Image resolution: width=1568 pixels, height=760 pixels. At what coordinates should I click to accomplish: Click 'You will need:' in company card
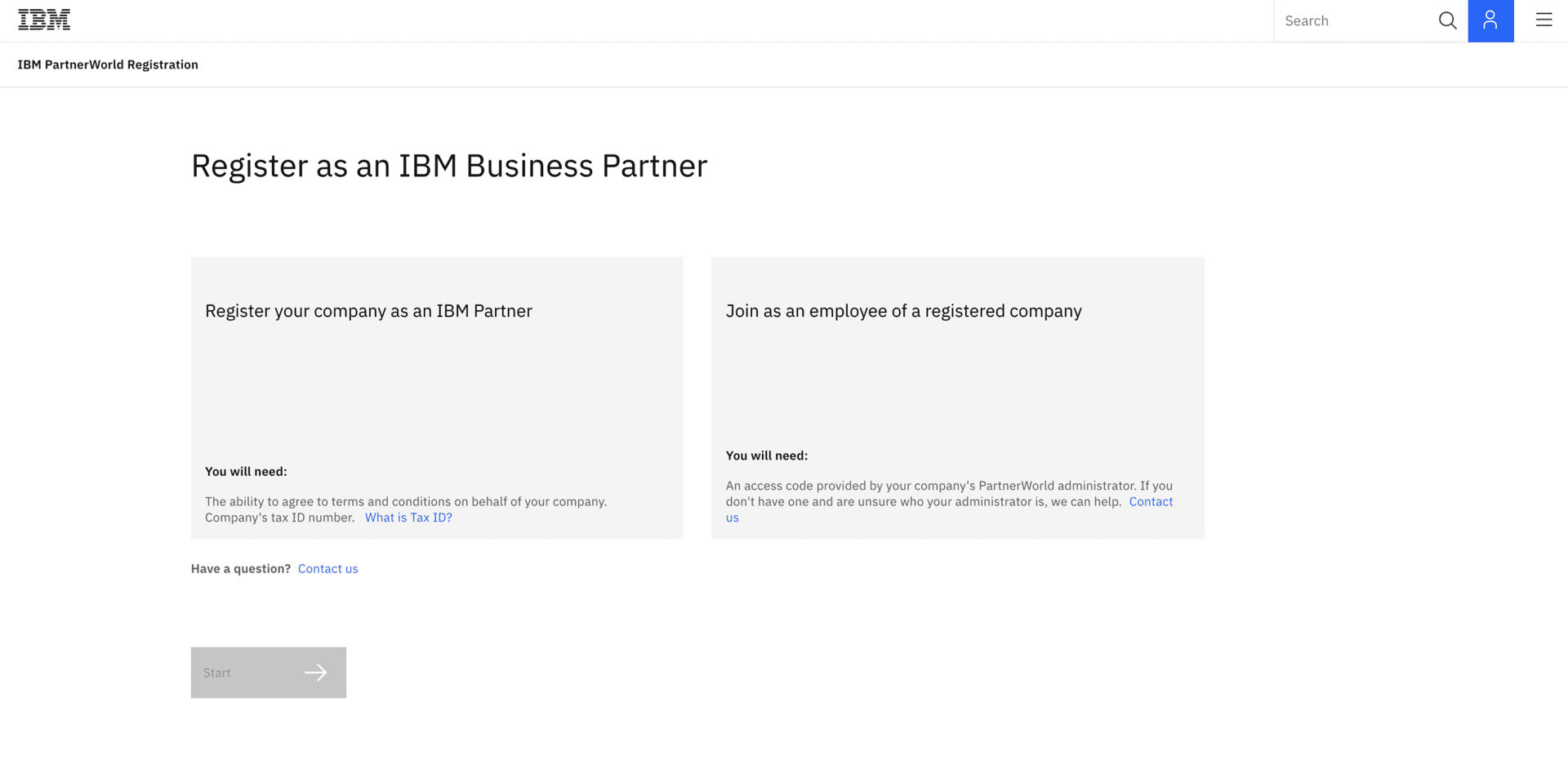point(246,472)
